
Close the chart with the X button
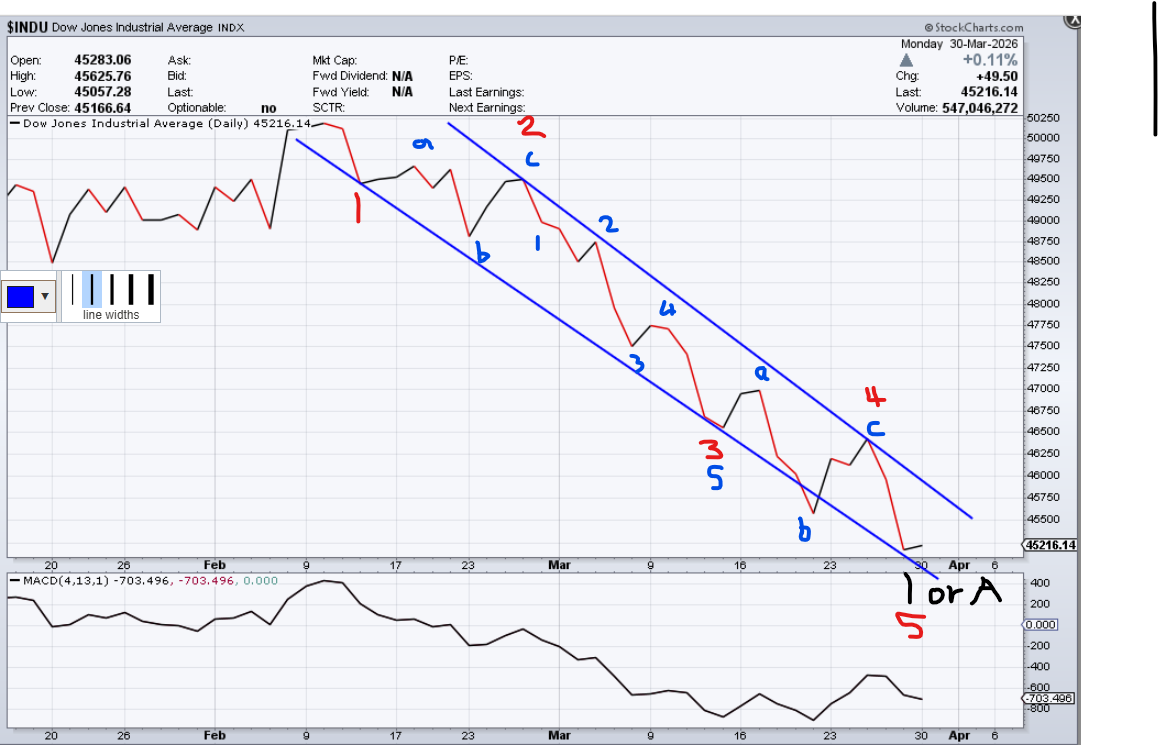(x=1072, y=21)
